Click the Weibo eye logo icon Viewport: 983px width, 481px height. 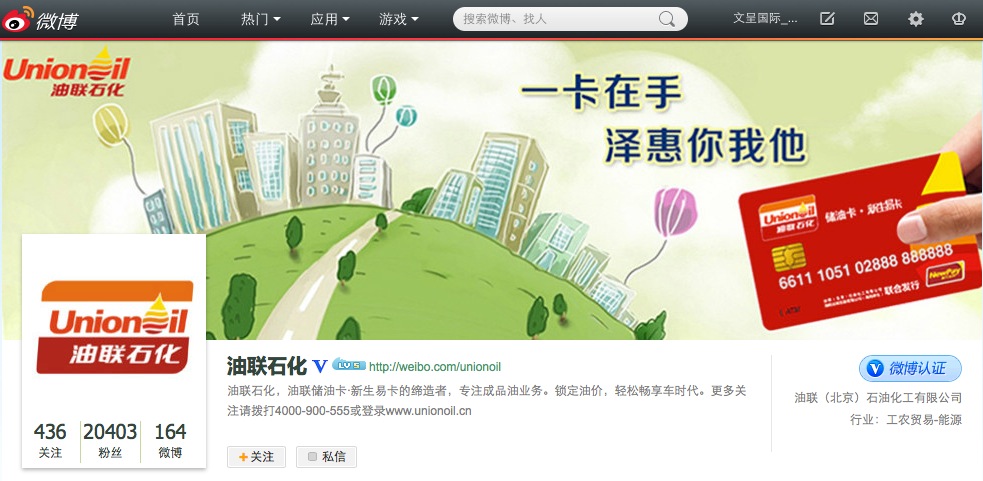coord(18,19)
